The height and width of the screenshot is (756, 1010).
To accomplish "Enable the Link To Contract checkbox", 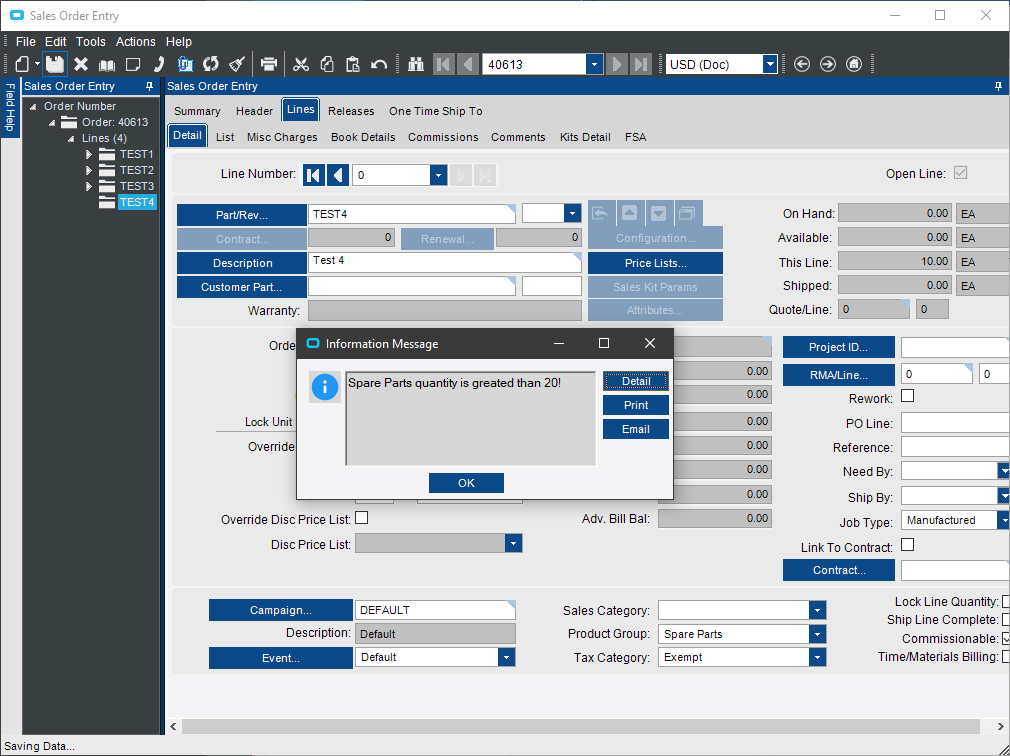I will [907, 545].
